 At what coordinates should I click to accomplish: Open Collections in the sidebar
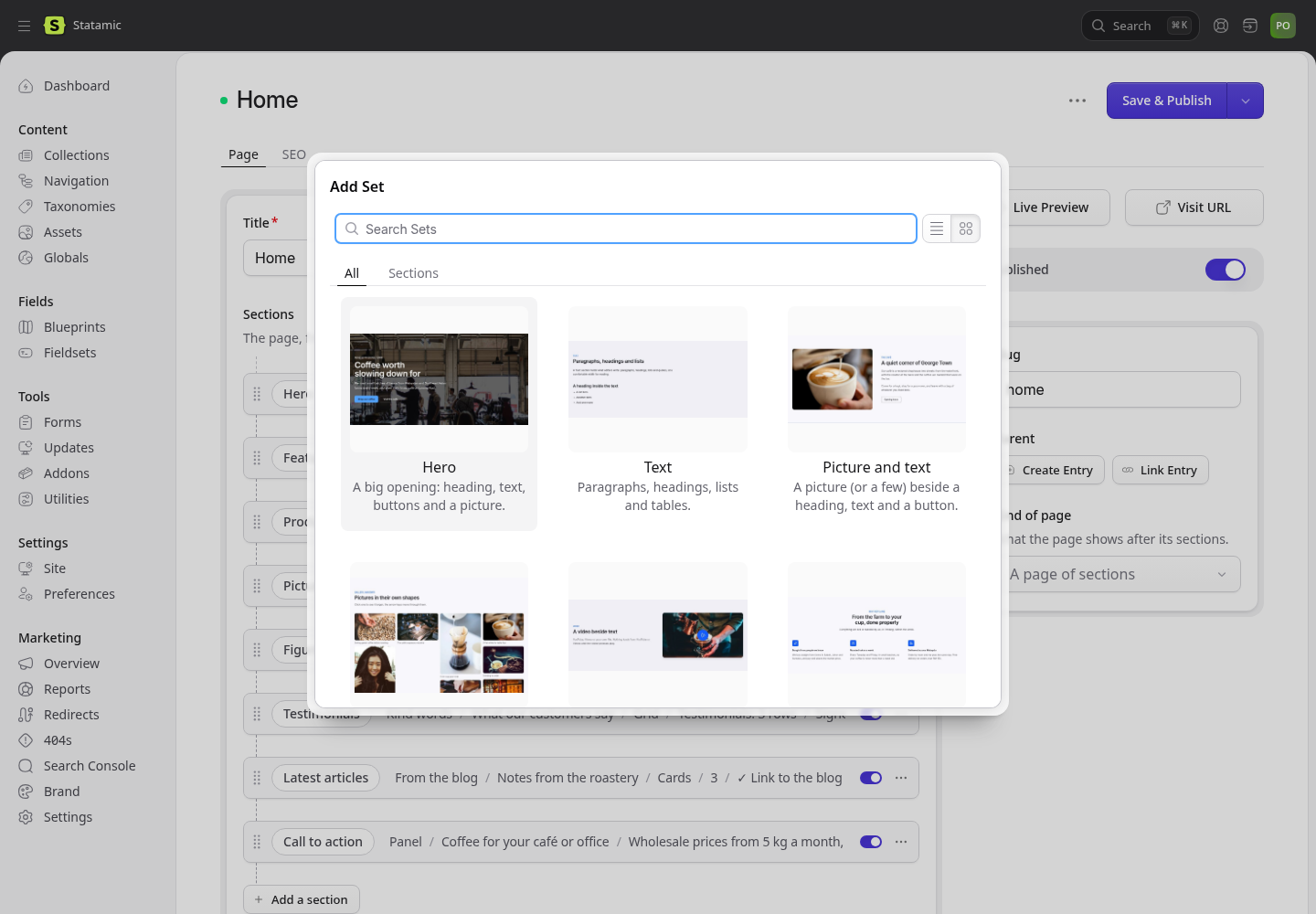pyautogui.click(x=77, y=155)
